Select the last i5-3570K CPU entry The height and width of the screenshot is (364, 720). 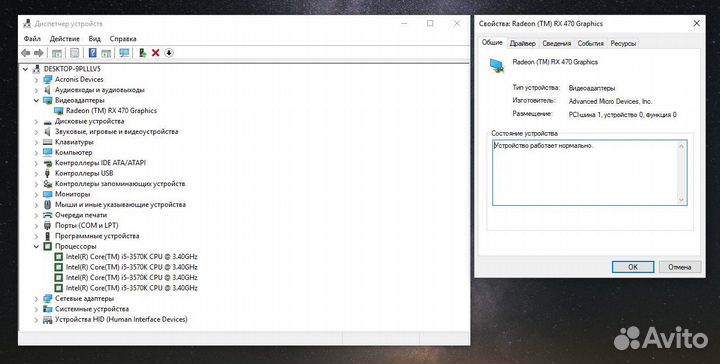(131, 288)
